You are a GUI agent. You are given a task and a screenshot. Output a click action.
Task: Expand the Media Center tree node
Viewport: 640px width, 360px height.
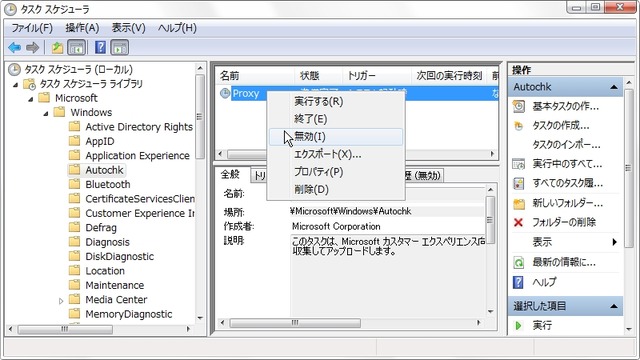pos(61,301)
